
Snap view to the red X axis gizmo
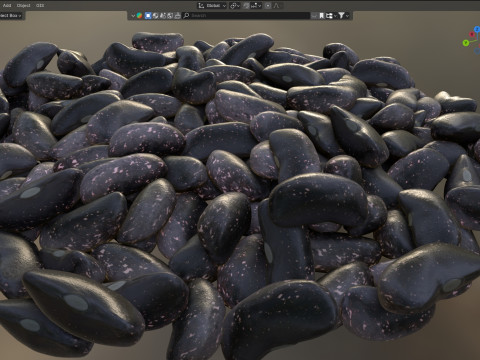click(472, 34)
